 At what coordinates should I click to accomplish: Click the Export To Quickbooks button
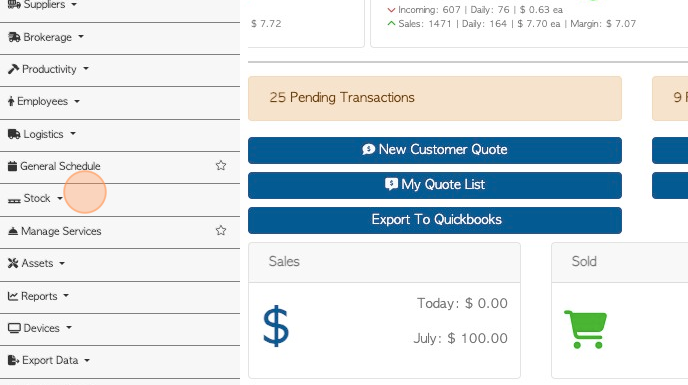coord(435,220)
